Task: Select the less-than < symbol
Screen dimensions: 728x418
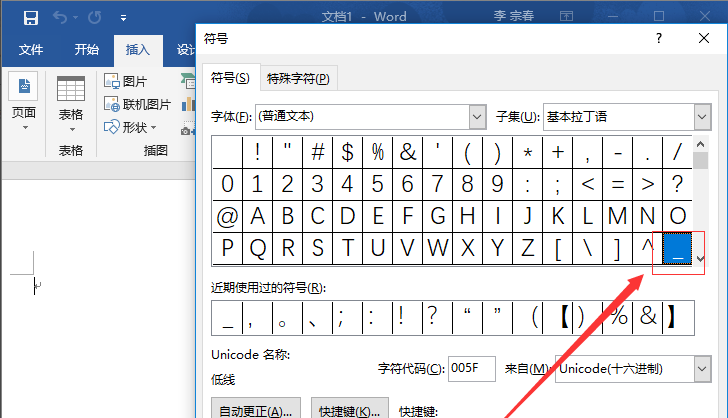Action: pos(588,184)
